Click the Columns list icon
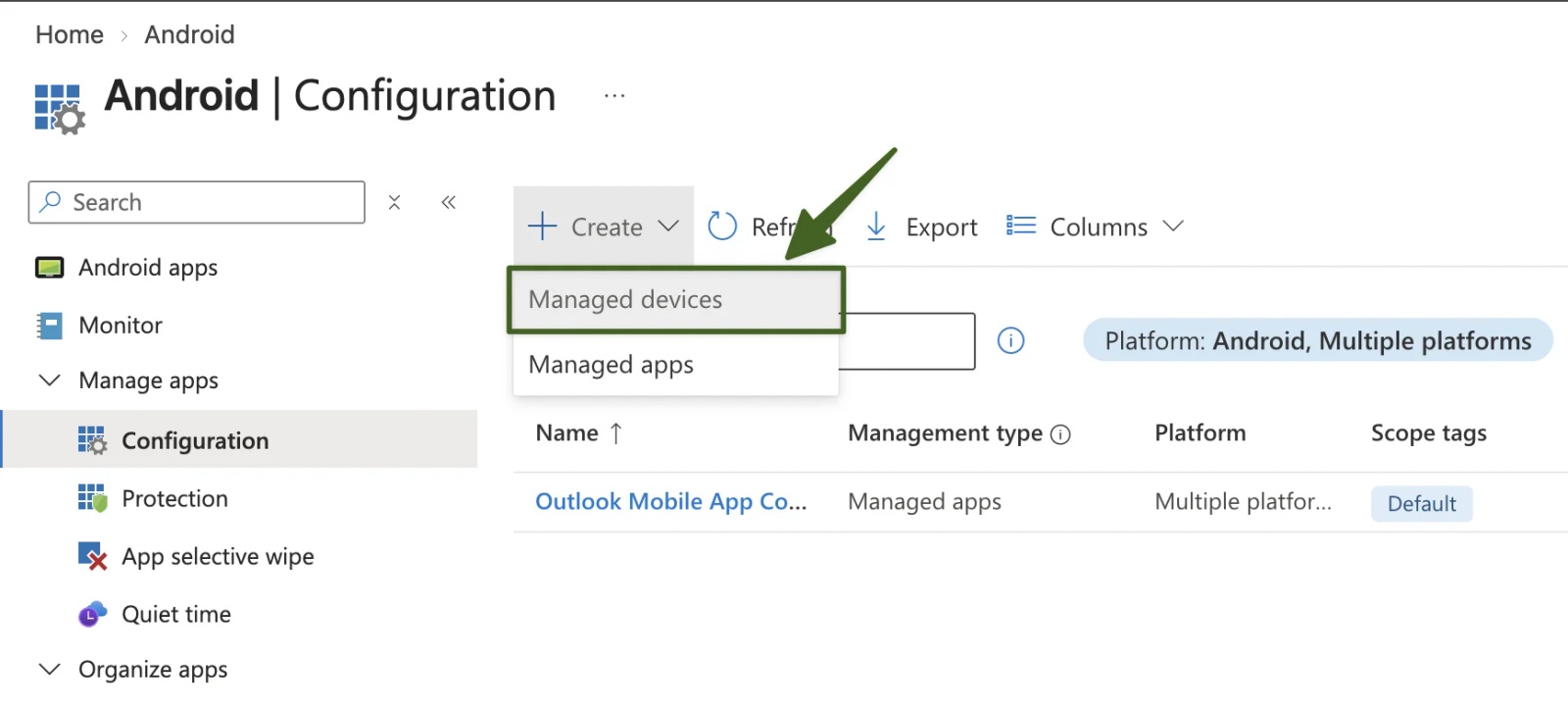 coord(1020,227)
